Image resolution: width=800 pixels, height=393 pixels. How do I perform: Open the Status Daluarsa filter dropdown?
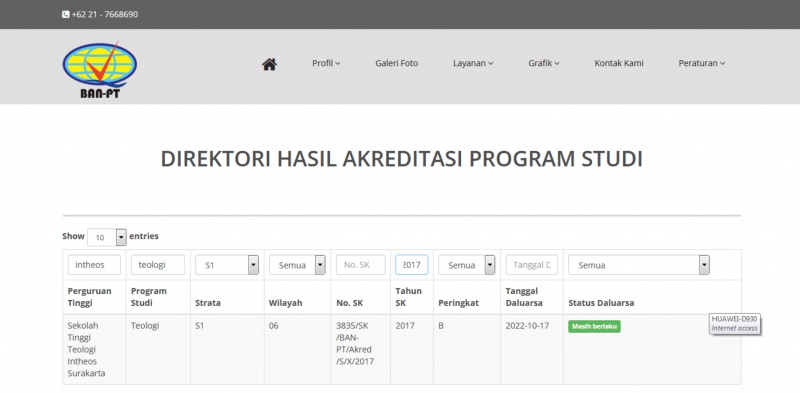(x=639, y=265)
